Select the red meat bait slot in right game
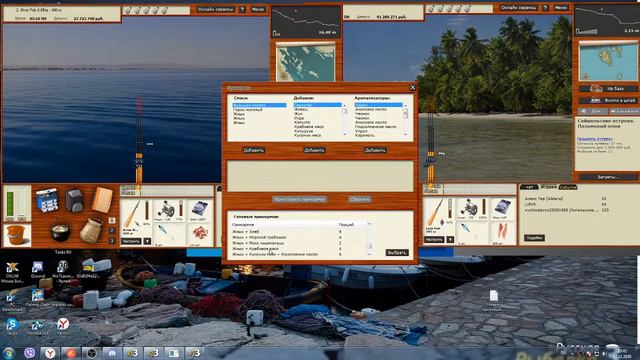 click(x=502, y=233)
